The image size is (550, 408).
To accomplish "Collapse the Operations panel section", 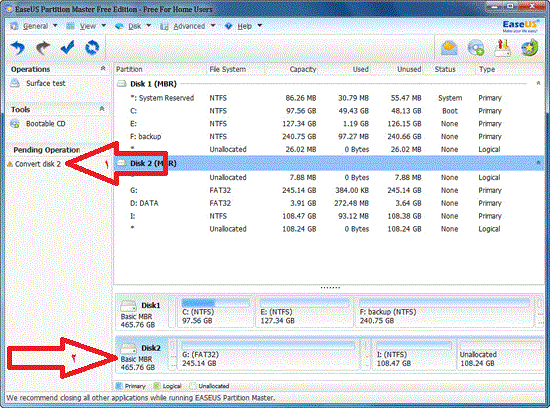I will [103, 68].
